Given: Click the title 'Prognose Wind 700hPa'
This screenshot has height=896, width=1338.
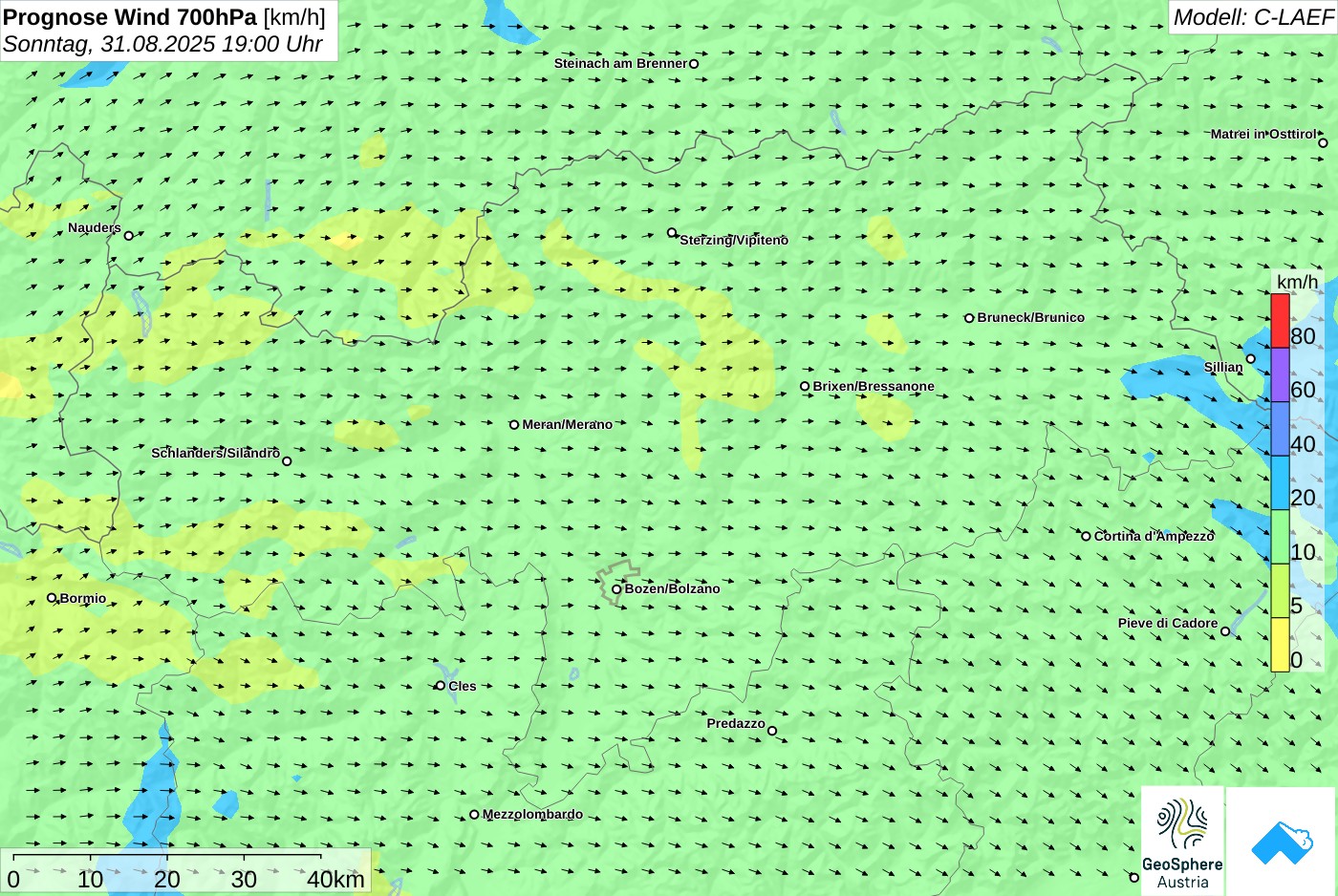Looking at the screenshot, I should [x=130, y=17].
